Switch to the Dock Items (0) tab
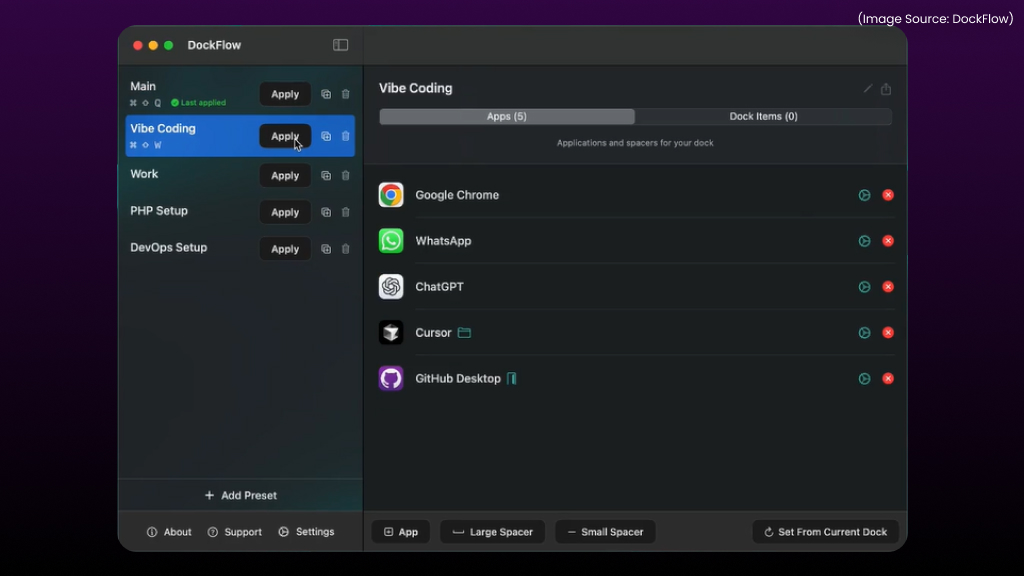The width and height of the screenshot is (1024, 576). coord(763,116)
